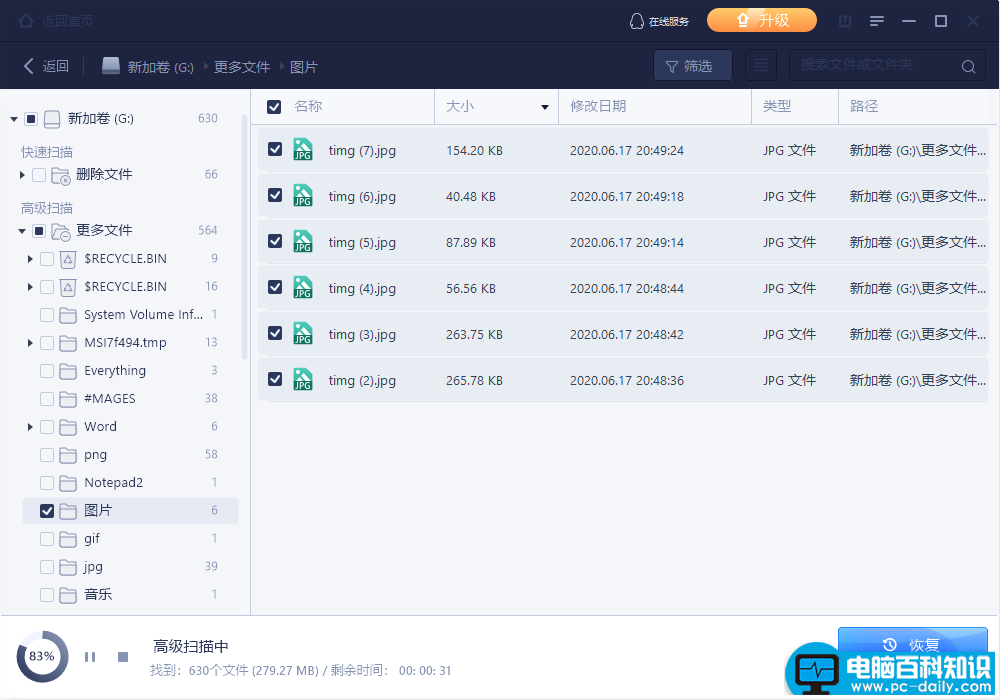Navigate to 更多文件 in breadcrumb
The height and width of the screenshot is (700, 1000).
pos(242,67)
